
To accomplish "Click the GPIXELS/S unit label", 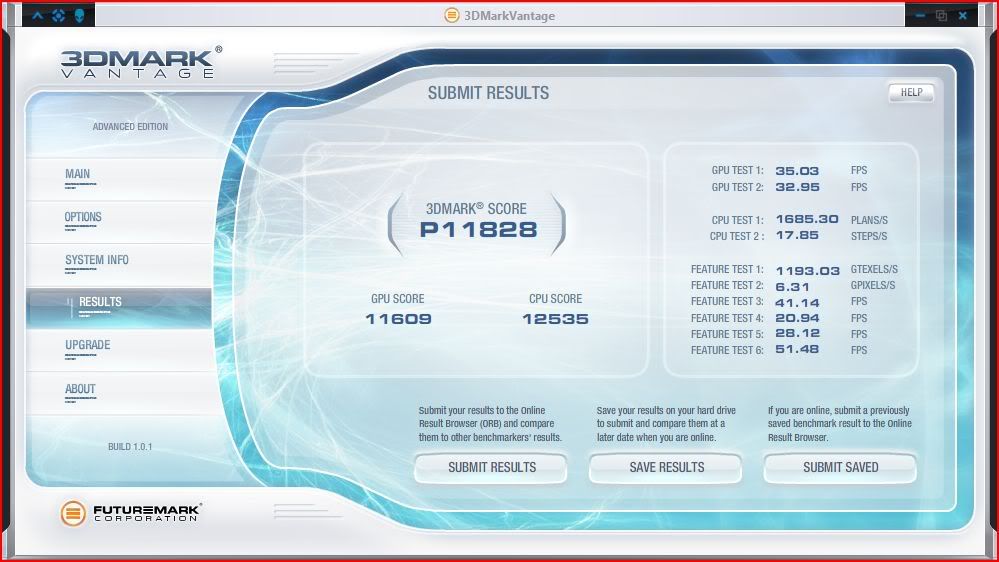I will point(873,285).
